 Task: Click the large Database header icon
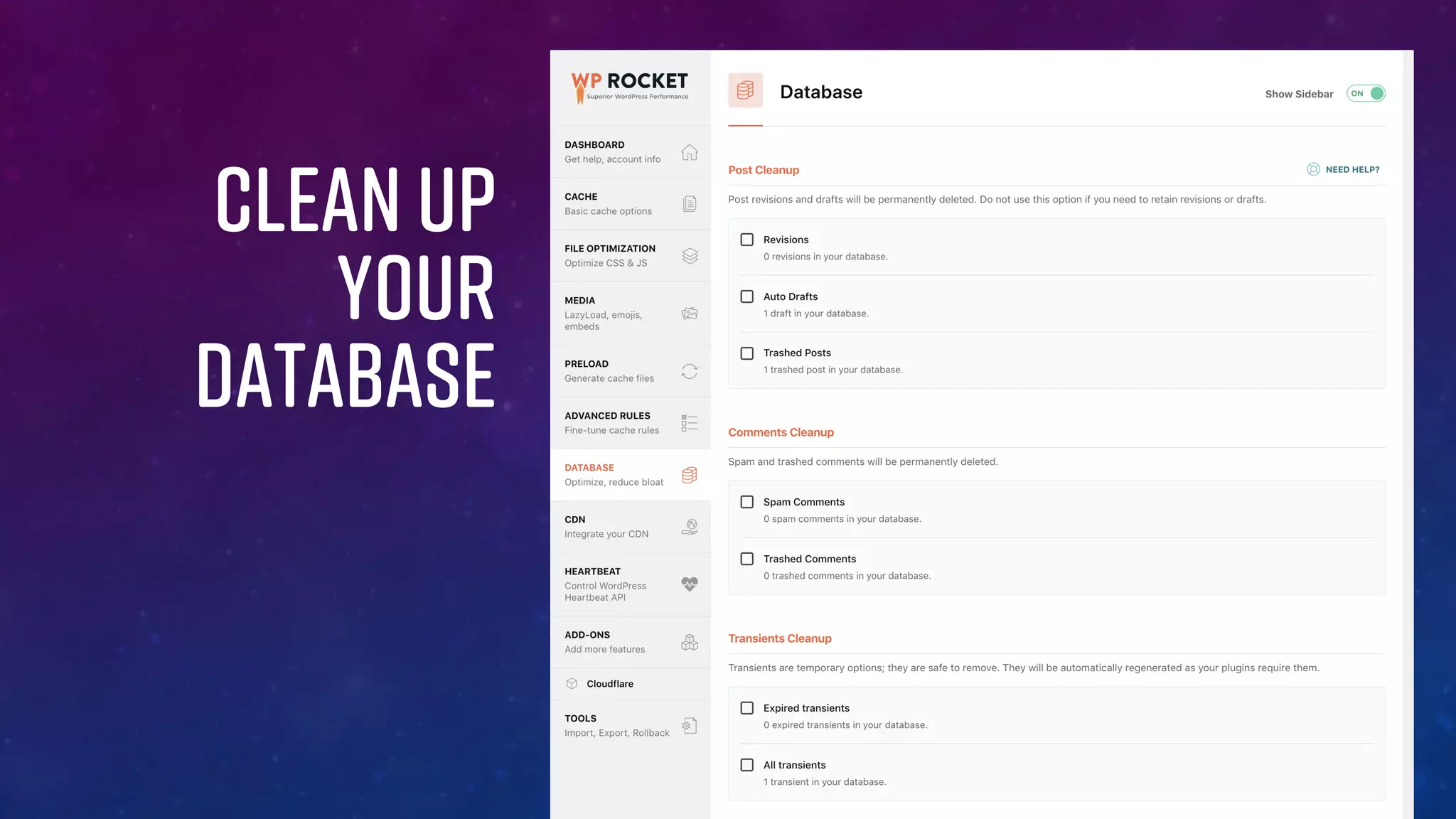pos(745,90)
